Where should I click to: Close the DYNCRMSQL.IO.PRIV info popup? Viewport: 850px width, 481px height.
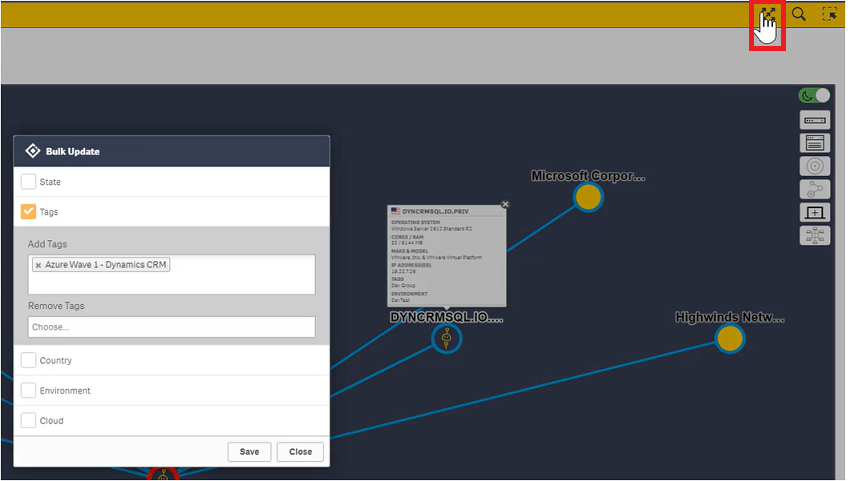(x=505, y=204)
